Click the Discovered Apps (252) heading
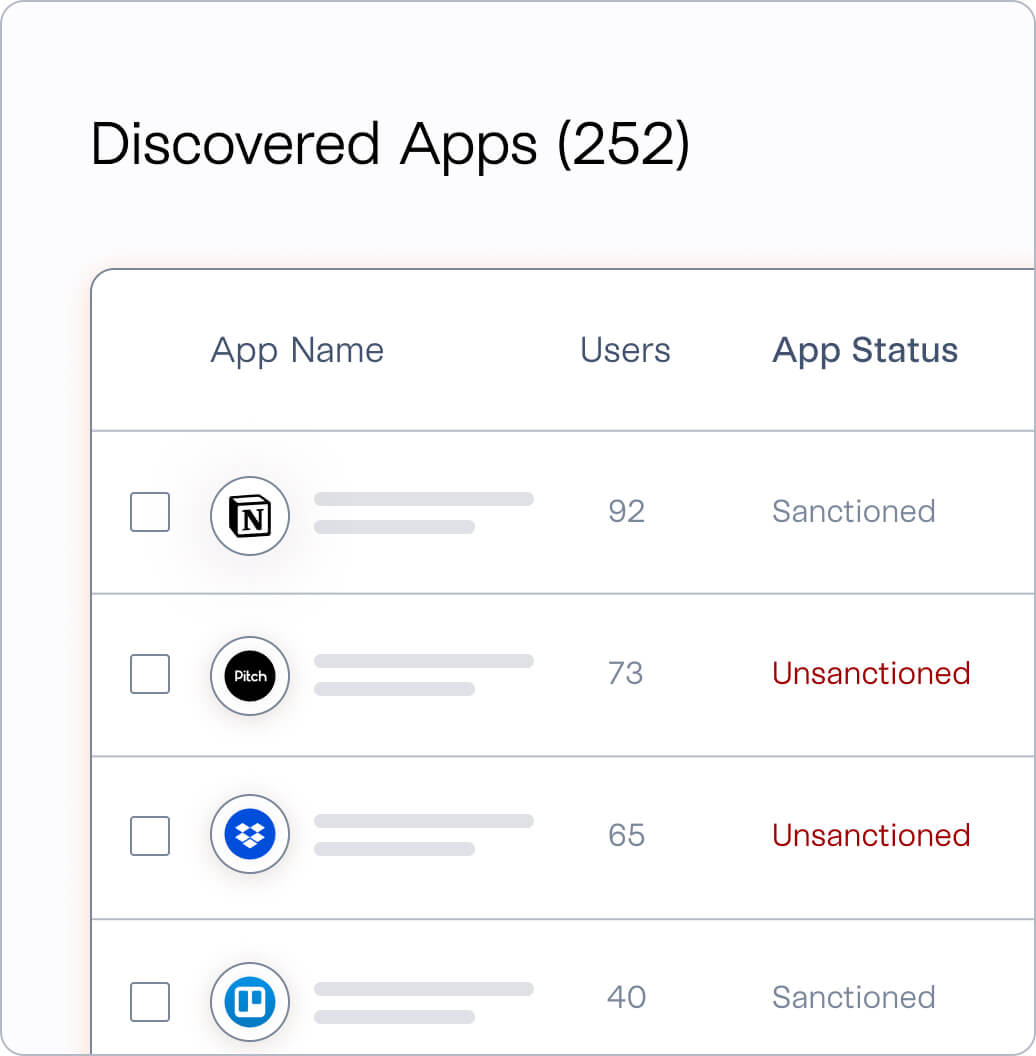Screen dimensions: 1036x1056 [390, 145]
